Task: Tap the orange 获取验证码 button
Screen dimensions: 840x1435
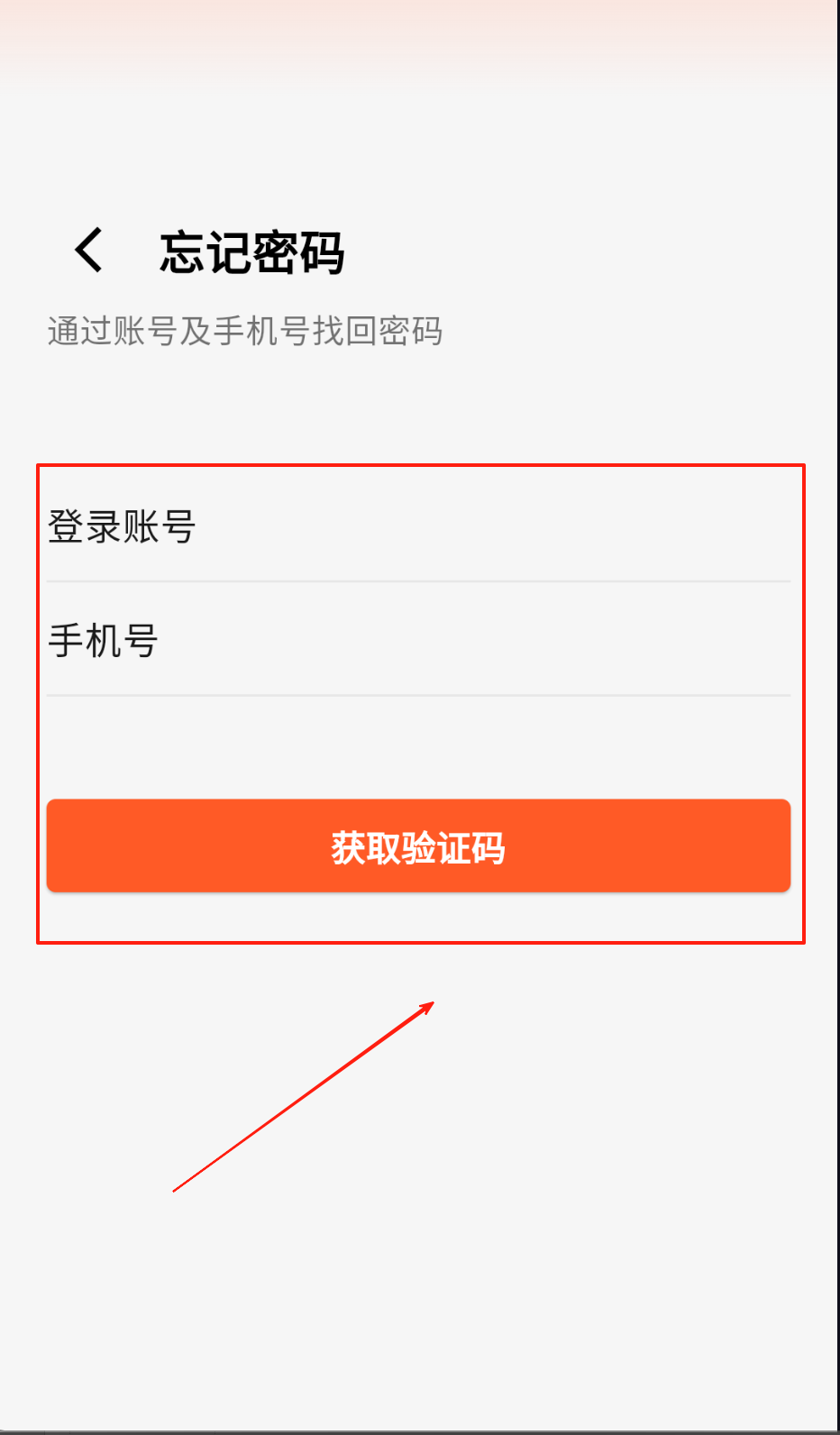Action: tap(418, 845)
